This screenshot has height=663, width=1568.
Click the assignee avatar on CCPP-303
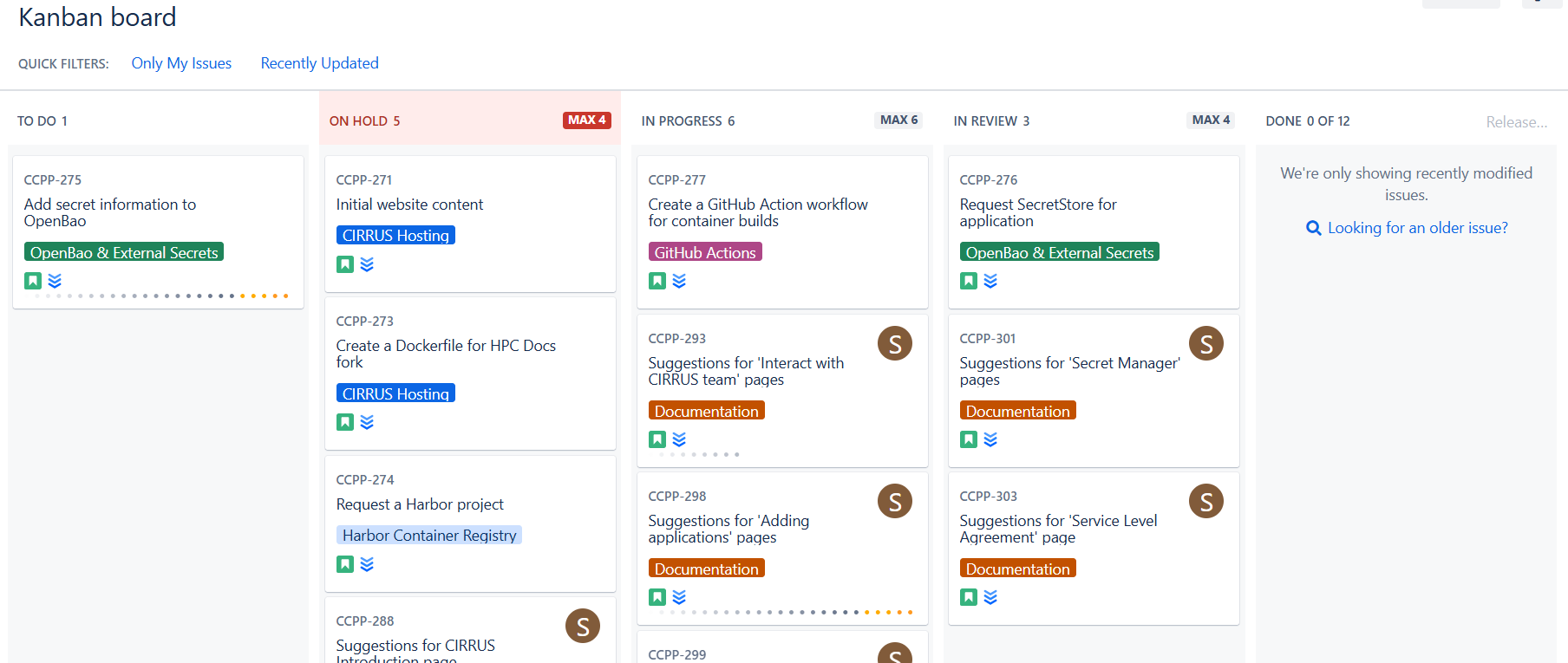tap(1205, 501)
